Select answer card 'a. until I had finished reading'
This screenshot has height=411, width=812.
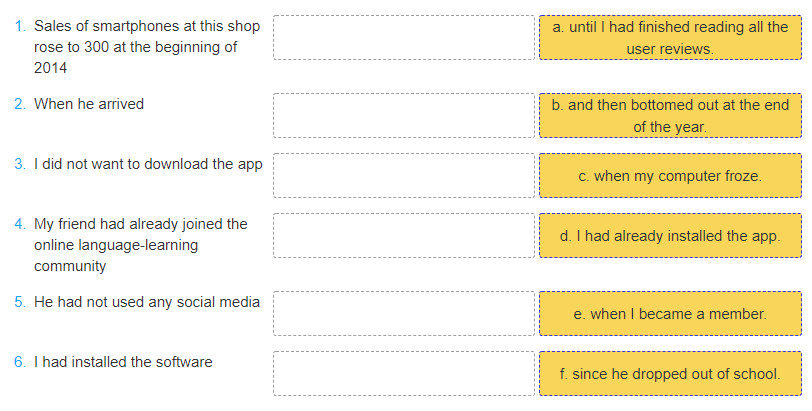click(x=670, y=37)
